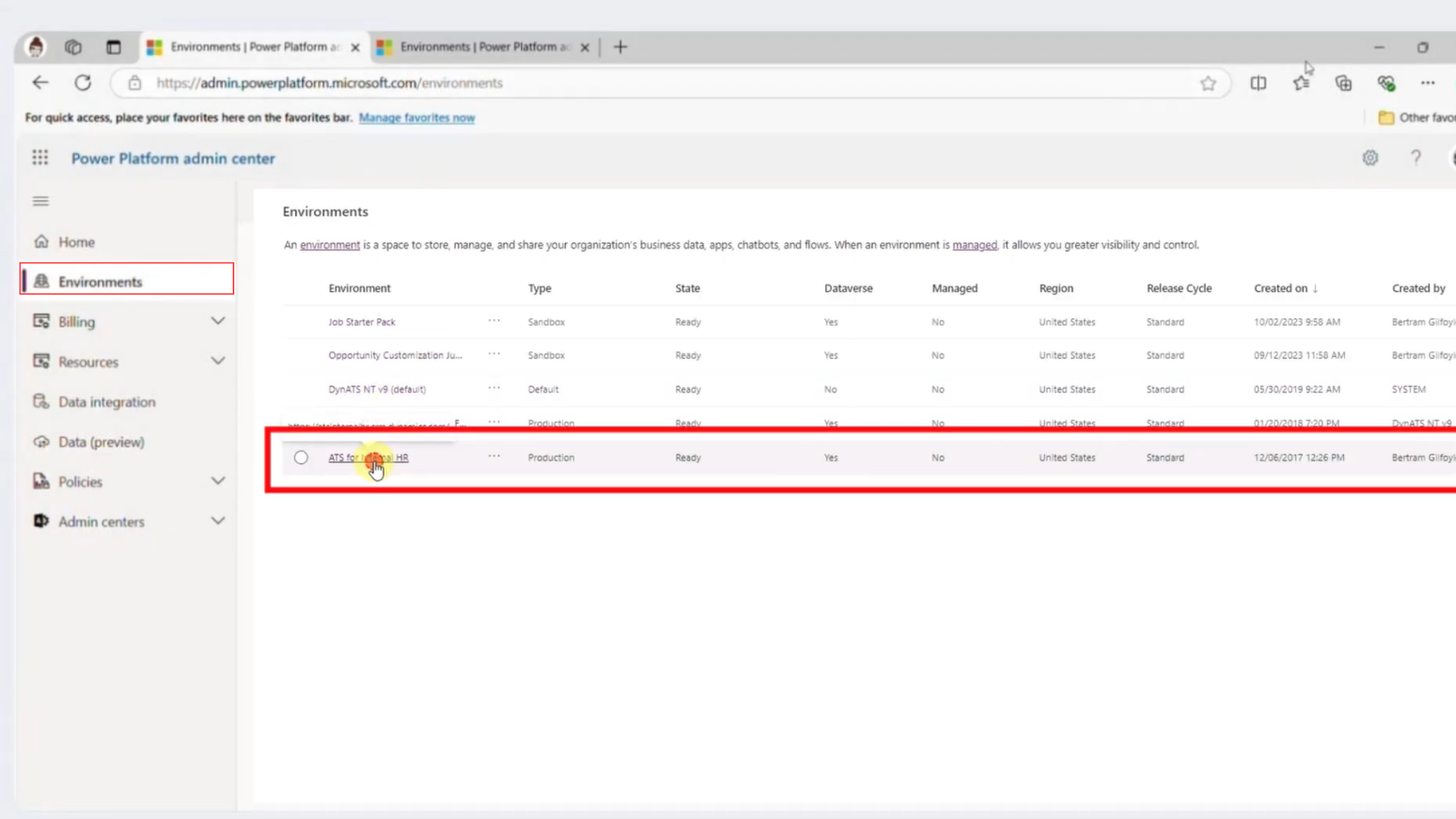The image size is (1456, 819).
Task: Sort by Region column header
Action: pos(1056,288)
